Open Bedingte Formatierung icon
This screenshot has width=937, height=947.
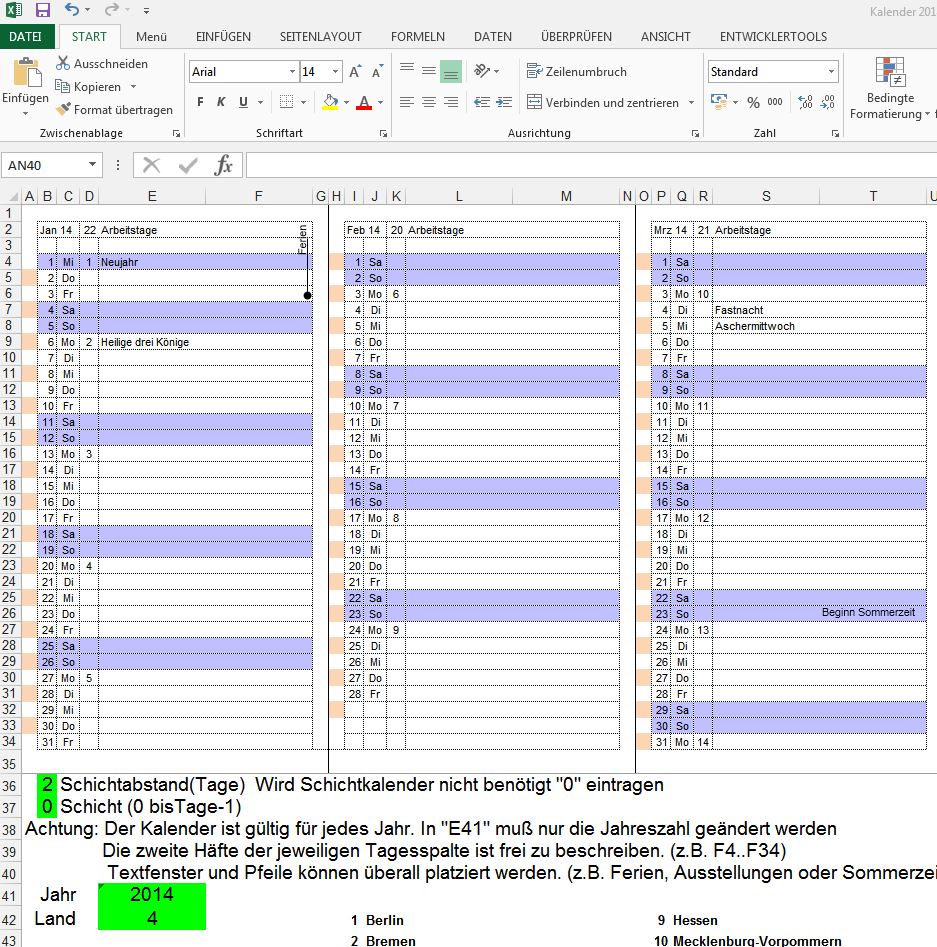(889, 72)
